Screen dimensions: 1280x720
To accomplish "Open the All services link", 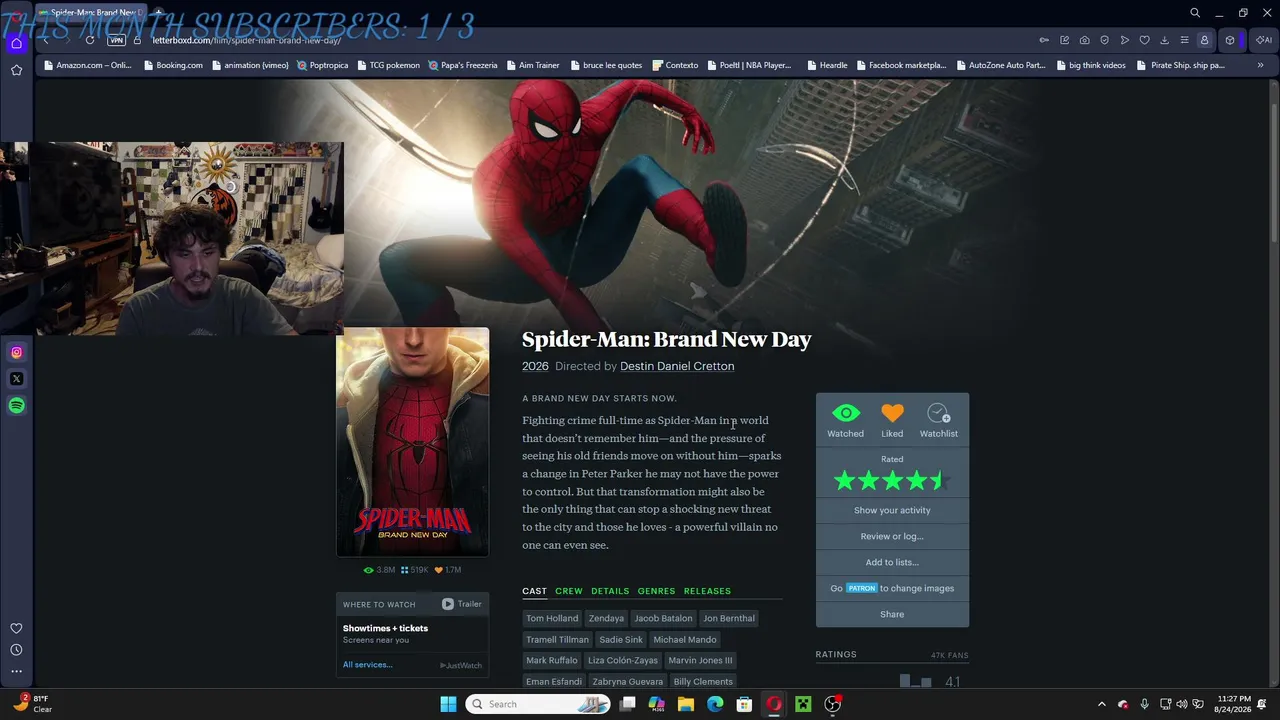I will coord(367,665).
